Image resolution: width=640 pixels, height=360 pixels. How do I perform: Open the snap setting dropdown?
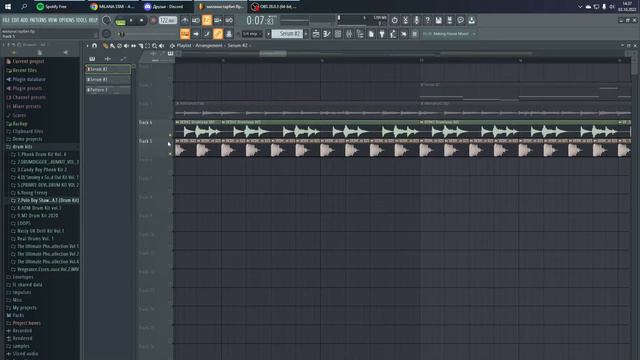[x=252, y=34]
